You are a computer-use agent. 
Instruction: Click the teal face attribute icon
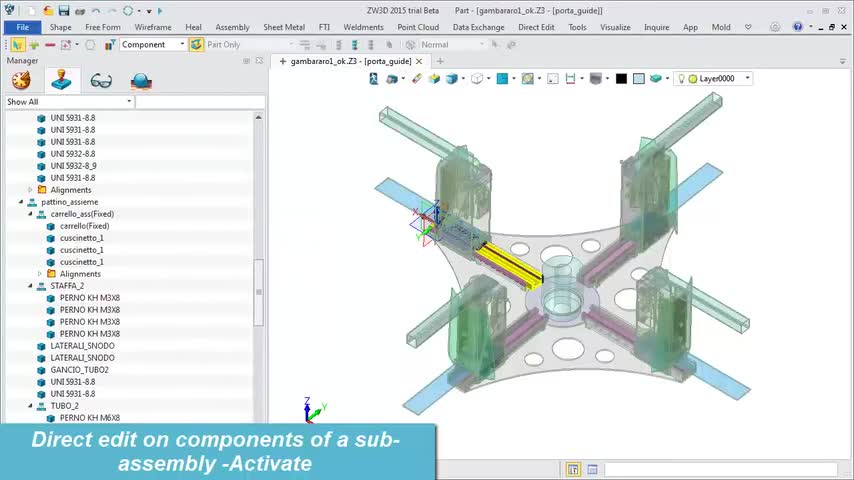[x=655, y=79]
